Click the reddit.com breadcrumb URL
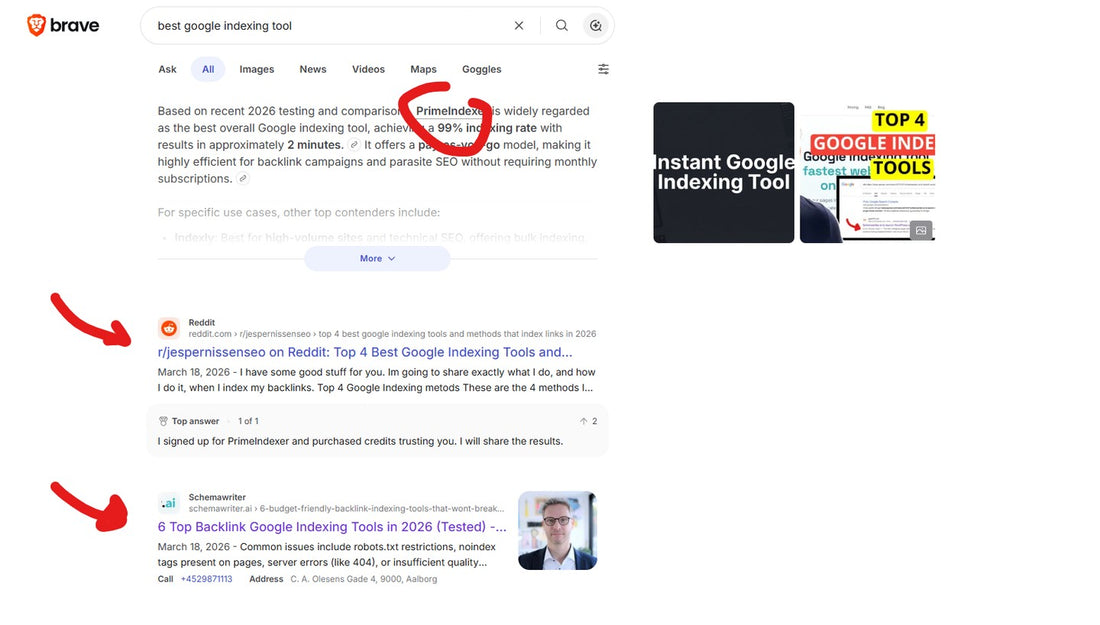Screen dimensions: 1100x625 click(392, 334)
